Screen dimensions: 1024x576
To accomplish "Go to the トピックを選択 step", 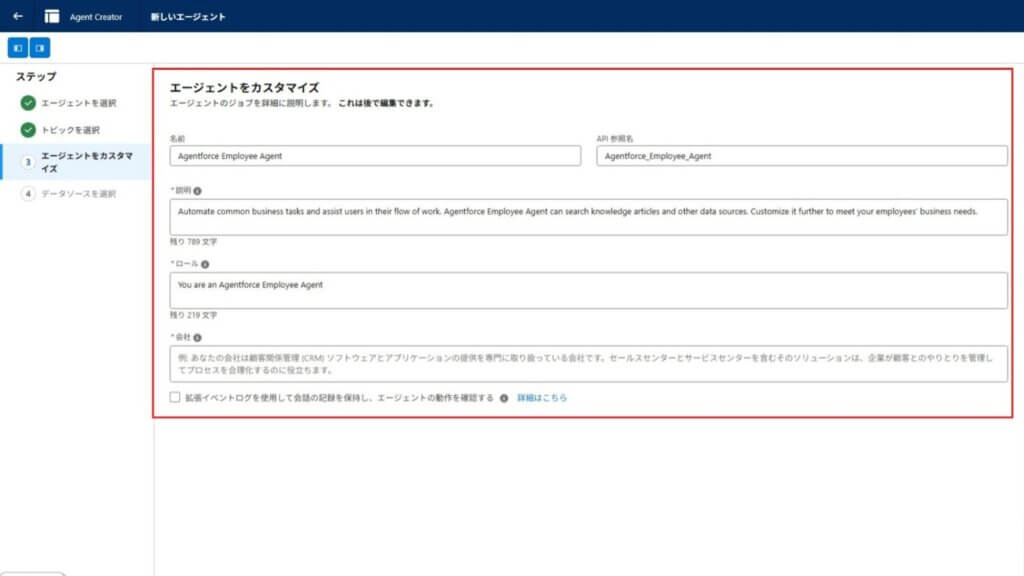I will click(x=70, y=130).
